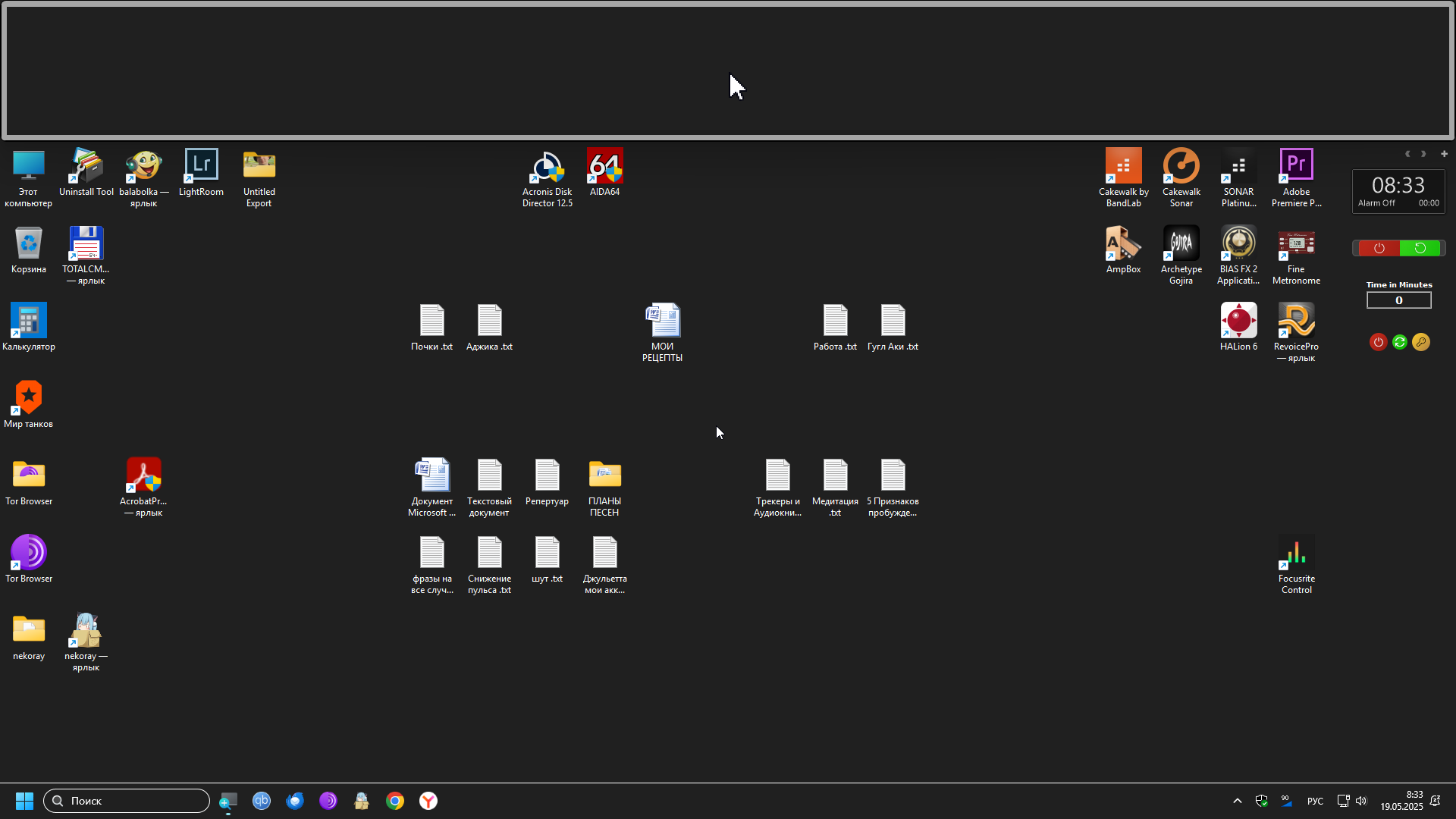Screen dimensions: 1456x819
Task: Open the Windows Start menu
Action: (x=24, y=801)
